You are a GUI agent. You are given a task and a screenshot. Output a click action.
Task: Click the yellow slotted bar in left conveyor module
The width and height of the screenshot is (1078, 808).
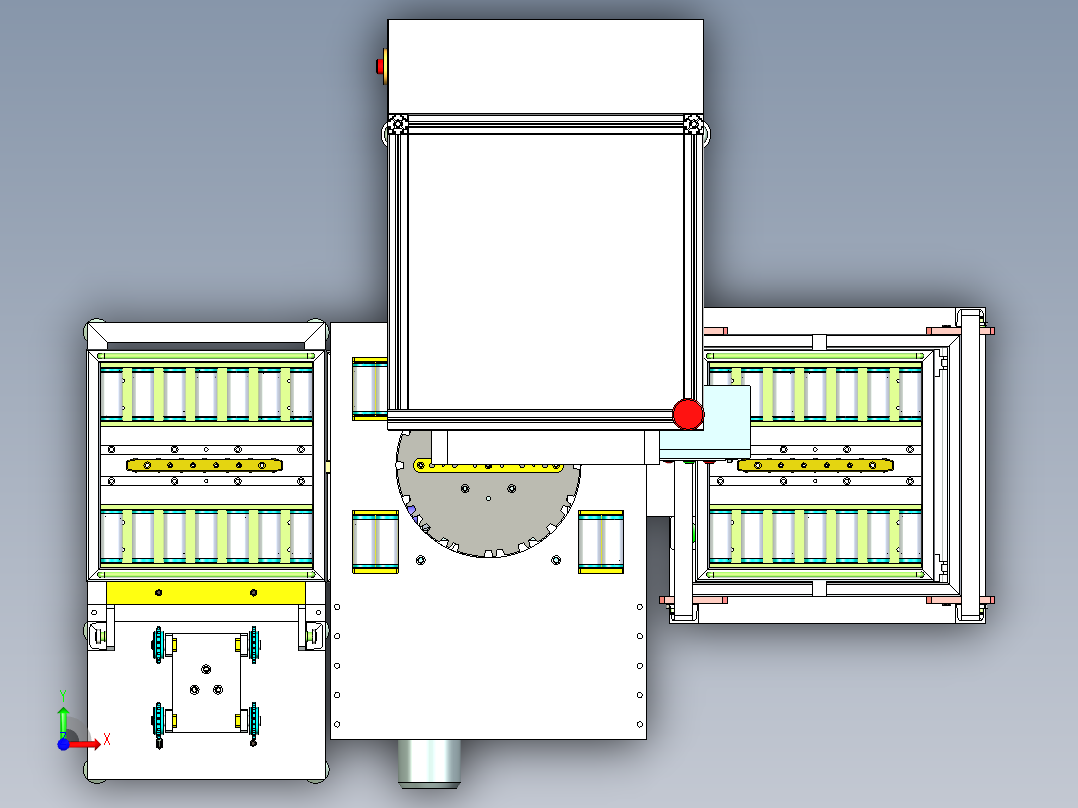204,466
